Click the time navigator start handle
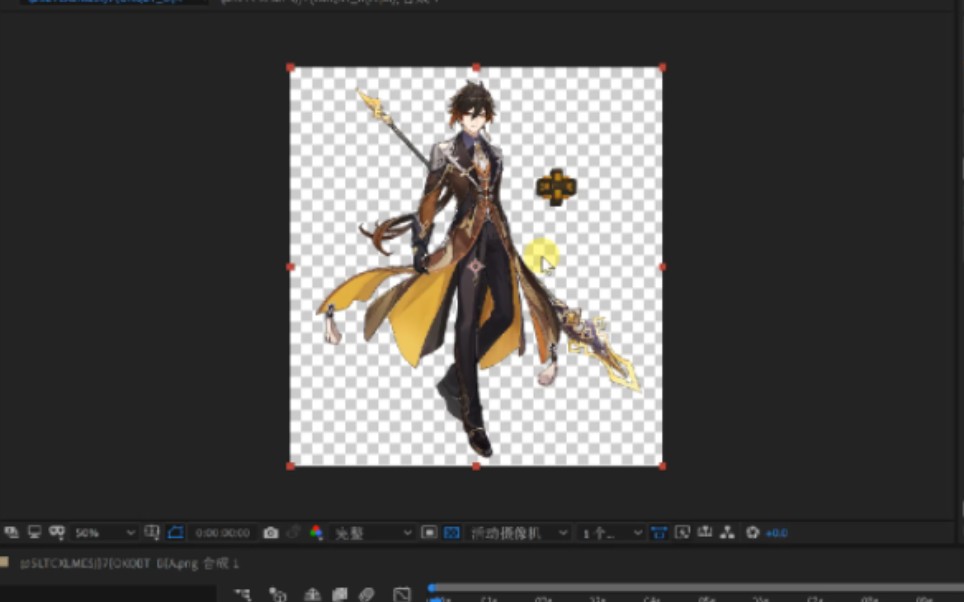 pyautogui.click(x=432, y=588)
